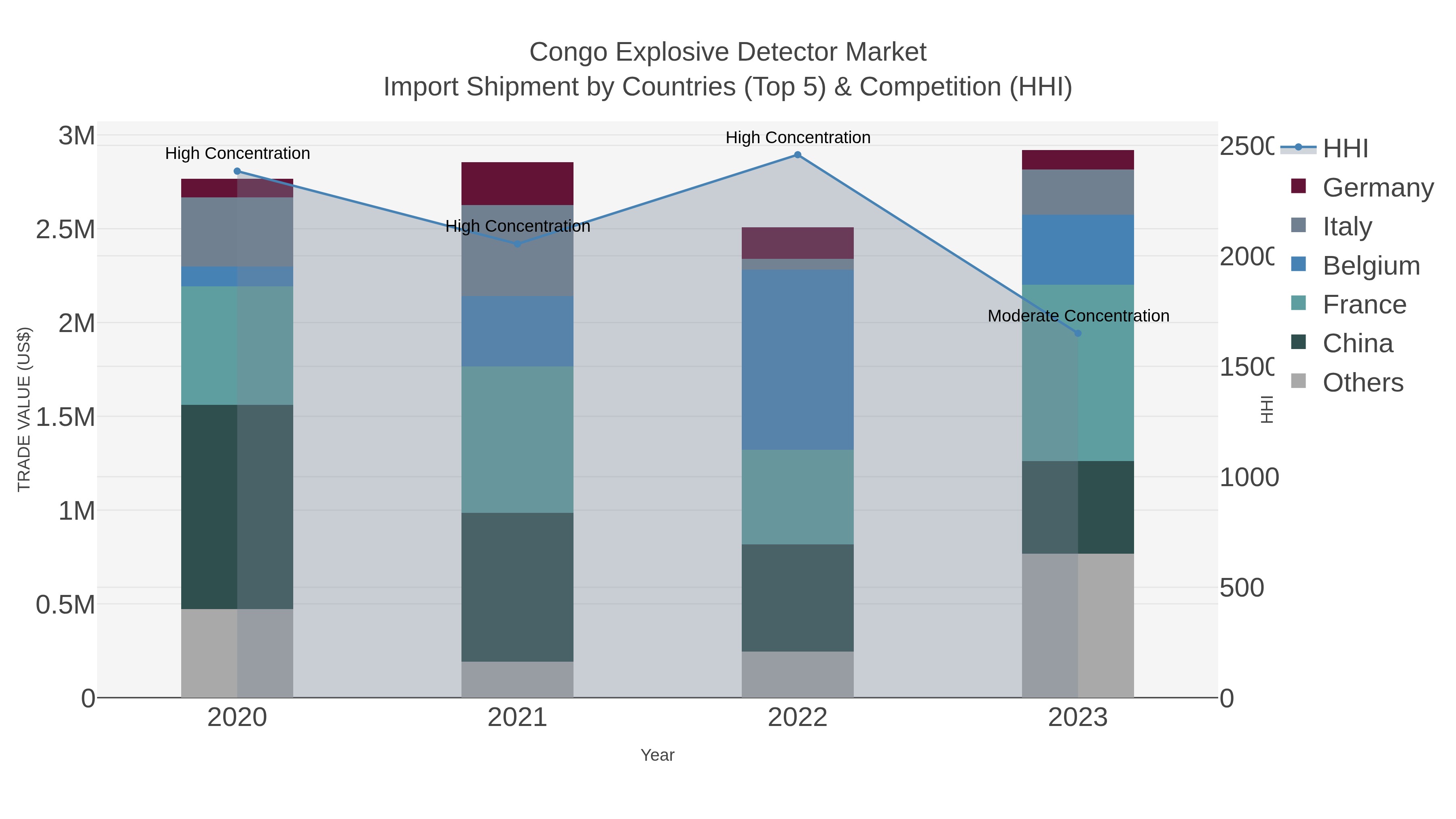Viewport: 1456px width, 819px height.
Task: Select the 2022 China bar segment
Action: tap(798, 598)
